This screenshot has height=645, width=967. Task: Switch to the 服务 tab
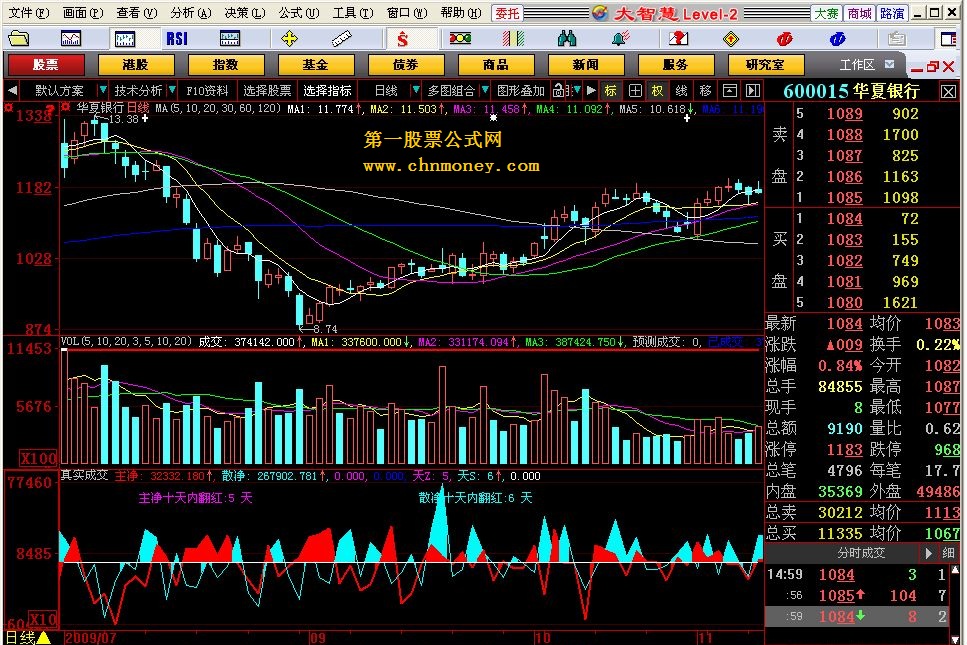(676, 65)
